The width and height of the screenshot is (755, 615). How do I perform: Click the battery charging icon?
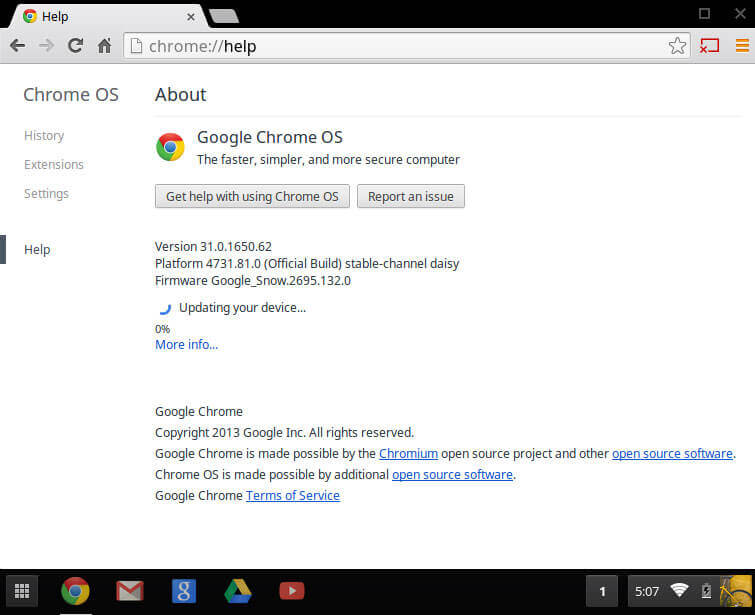(x=706, y=590)
